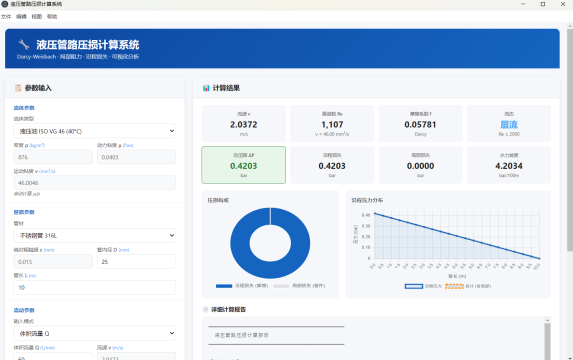Click the pipe length field showing 10
This screenshot has width=573, height=360.
point(95,287)
